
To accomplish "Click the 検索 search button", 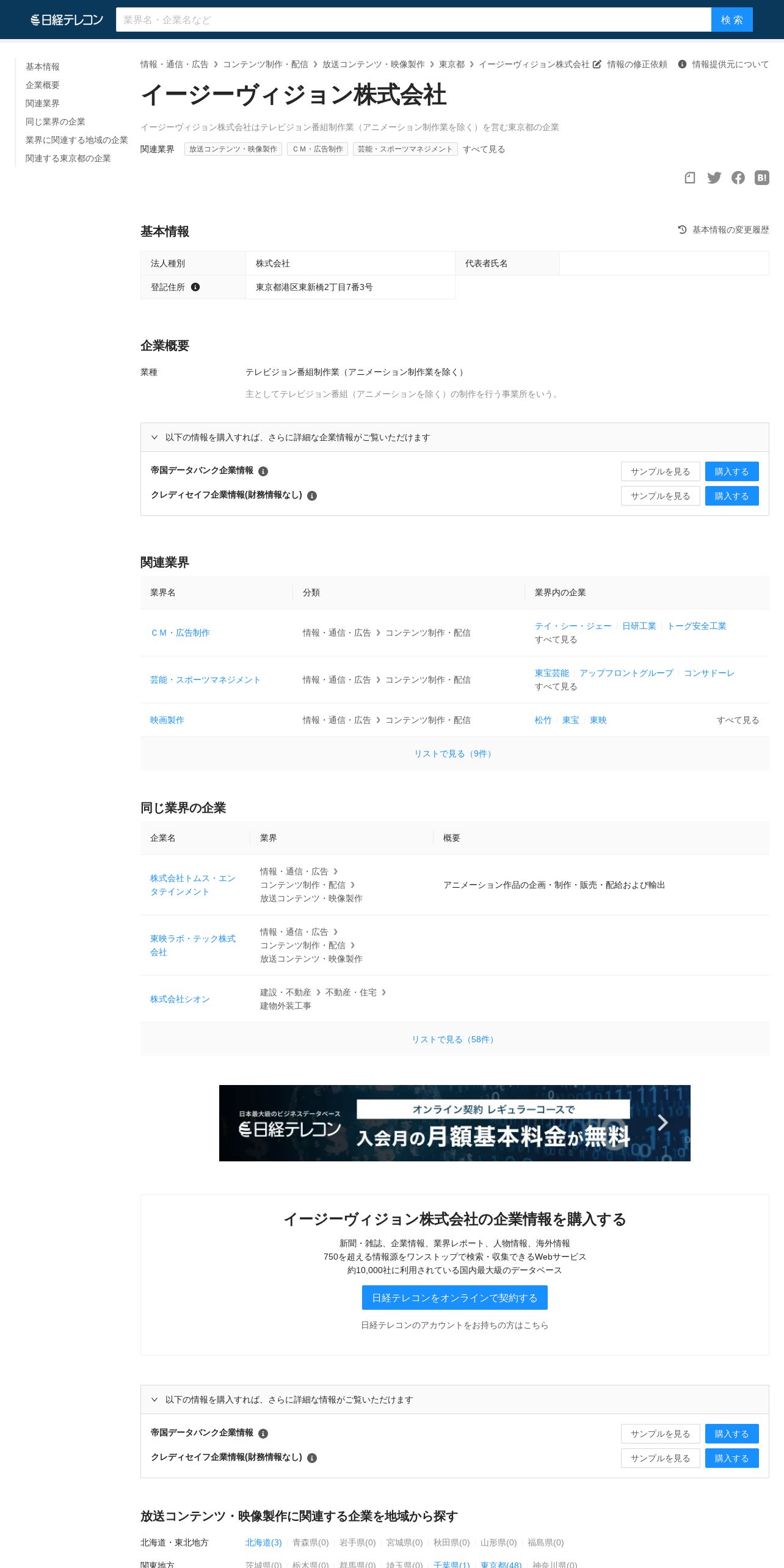I will pyautogui.click(x=731, y=20).
